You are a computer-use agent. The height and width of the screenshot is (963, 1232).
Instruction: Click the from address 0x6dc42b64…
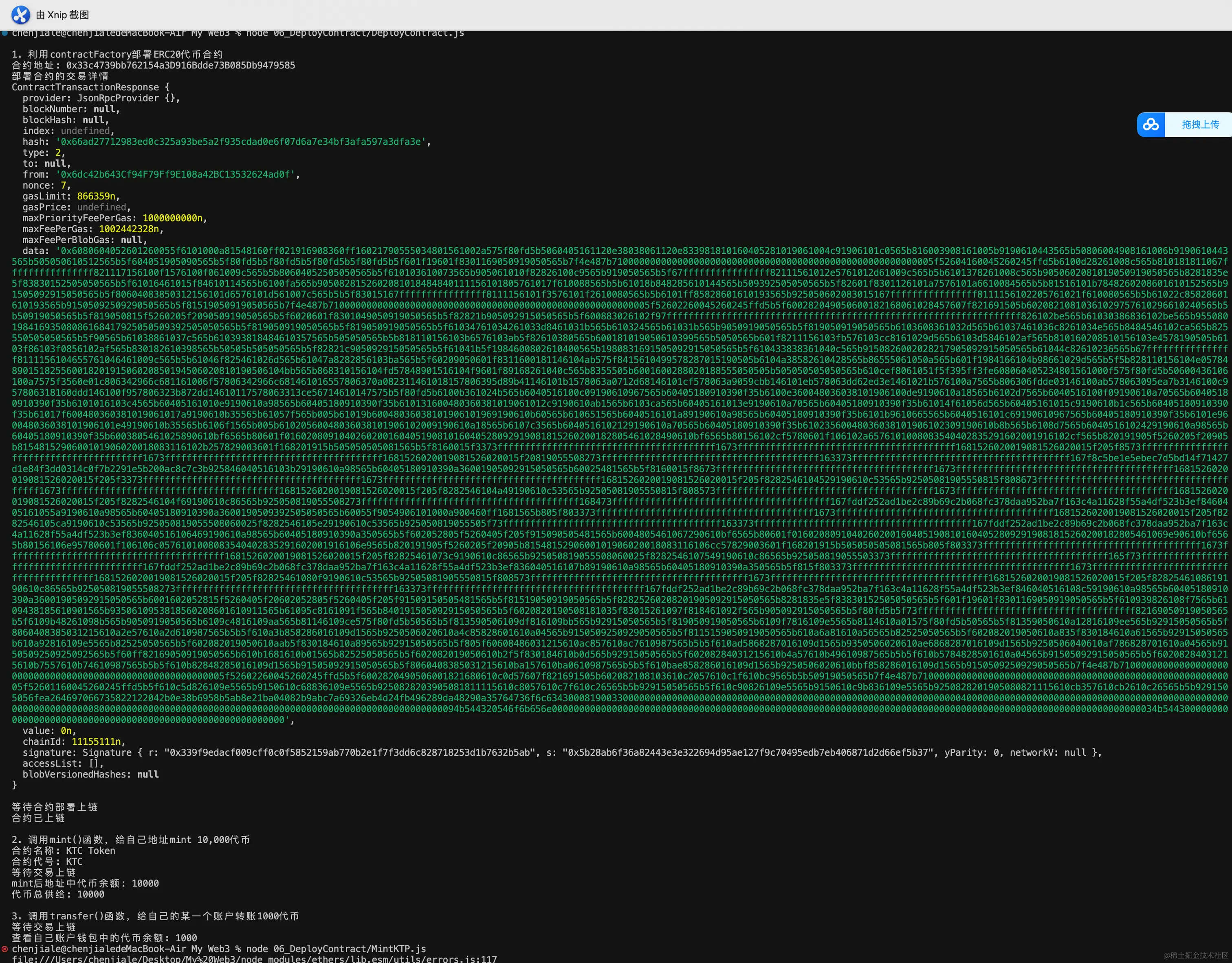point(176,174)
